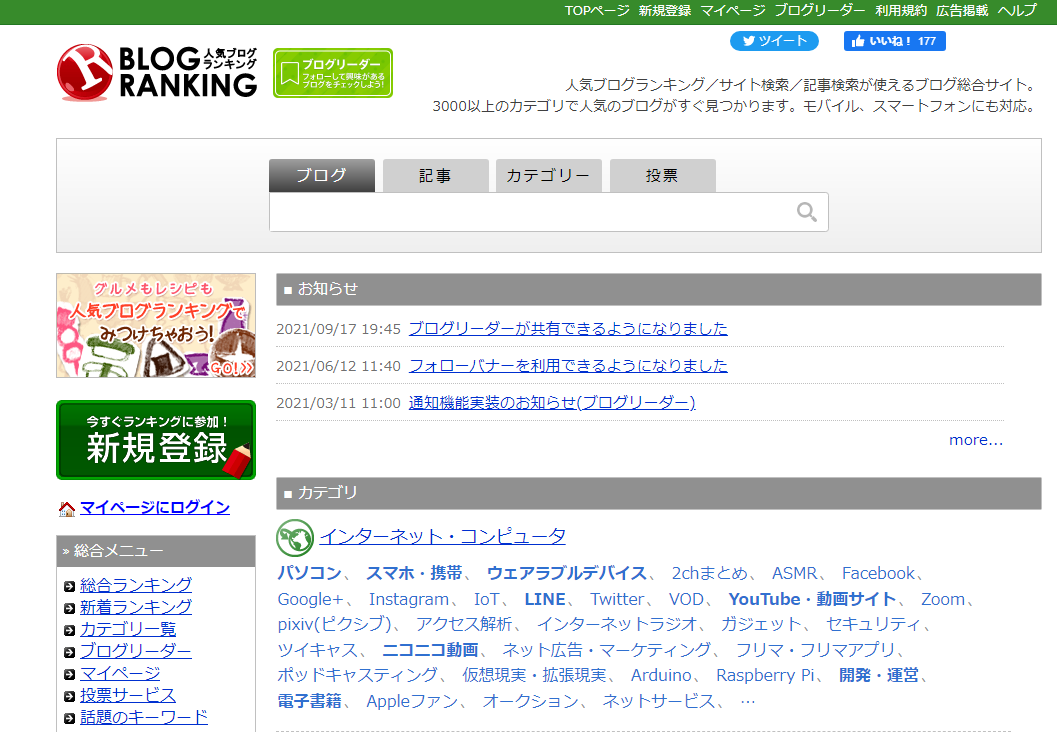Click the グルメもレシピも promotional banner
This screenshot has height=732, width=1057.
pyautogui.click(x=156, y=325)
